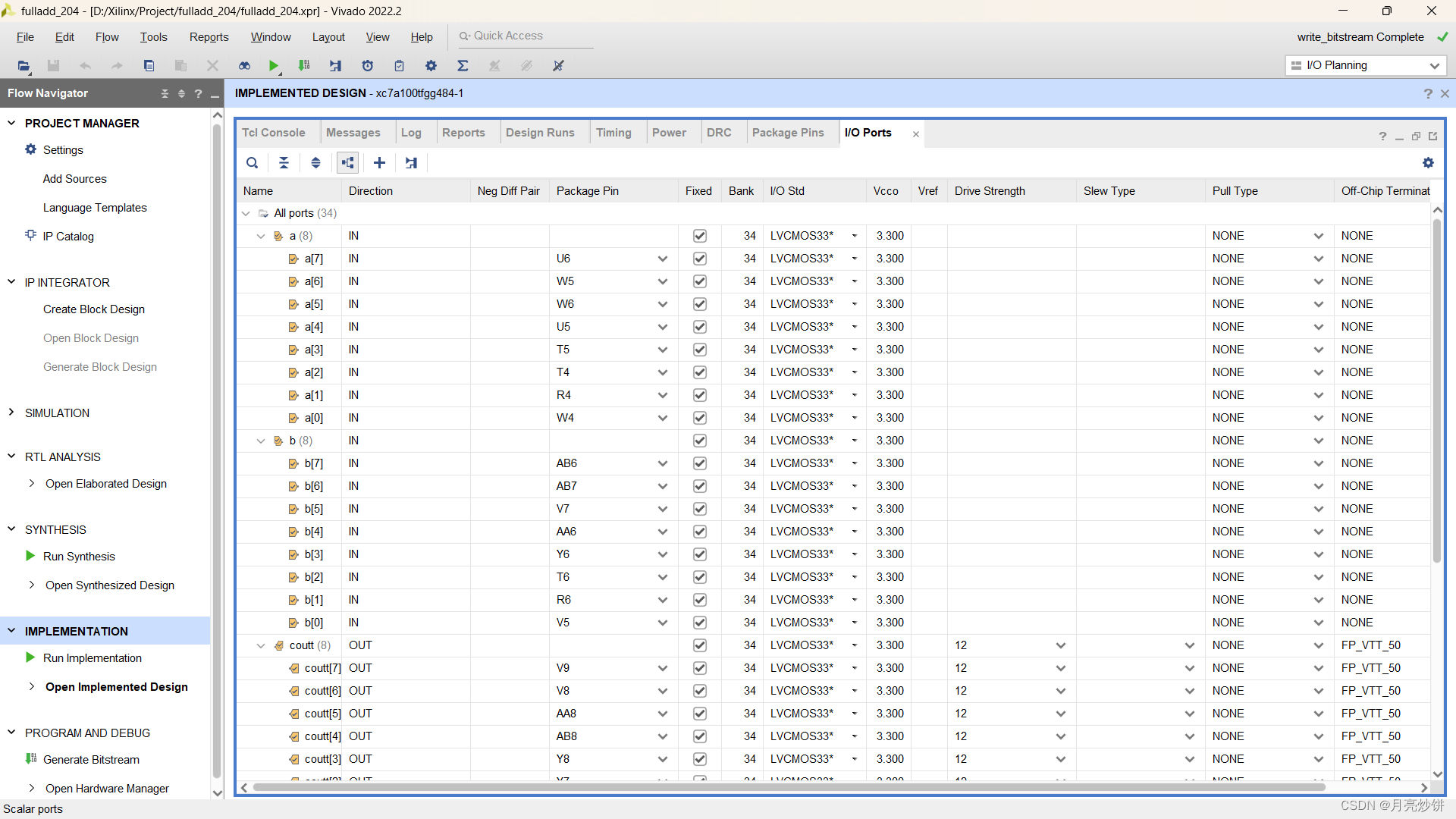Screen dimensions: 1456x819
Task: Click Settings gear under Project Manager
Action: 31,149
